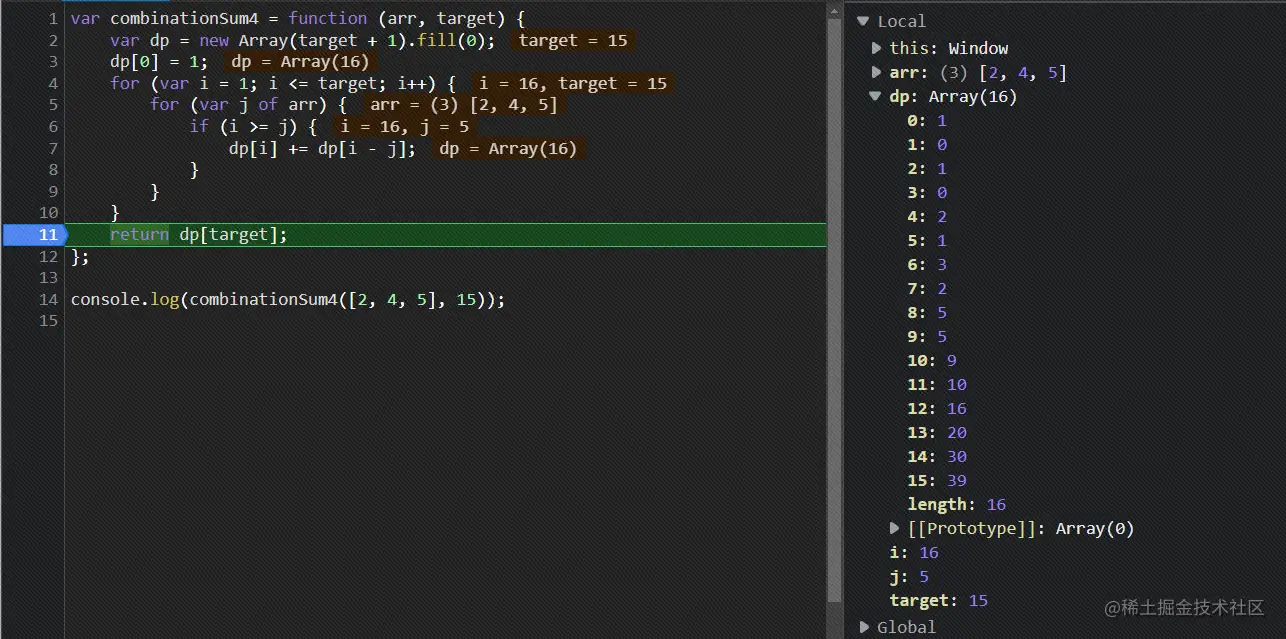
Task: Select dp entry '1: 0'
Action: tap(927, 144)
